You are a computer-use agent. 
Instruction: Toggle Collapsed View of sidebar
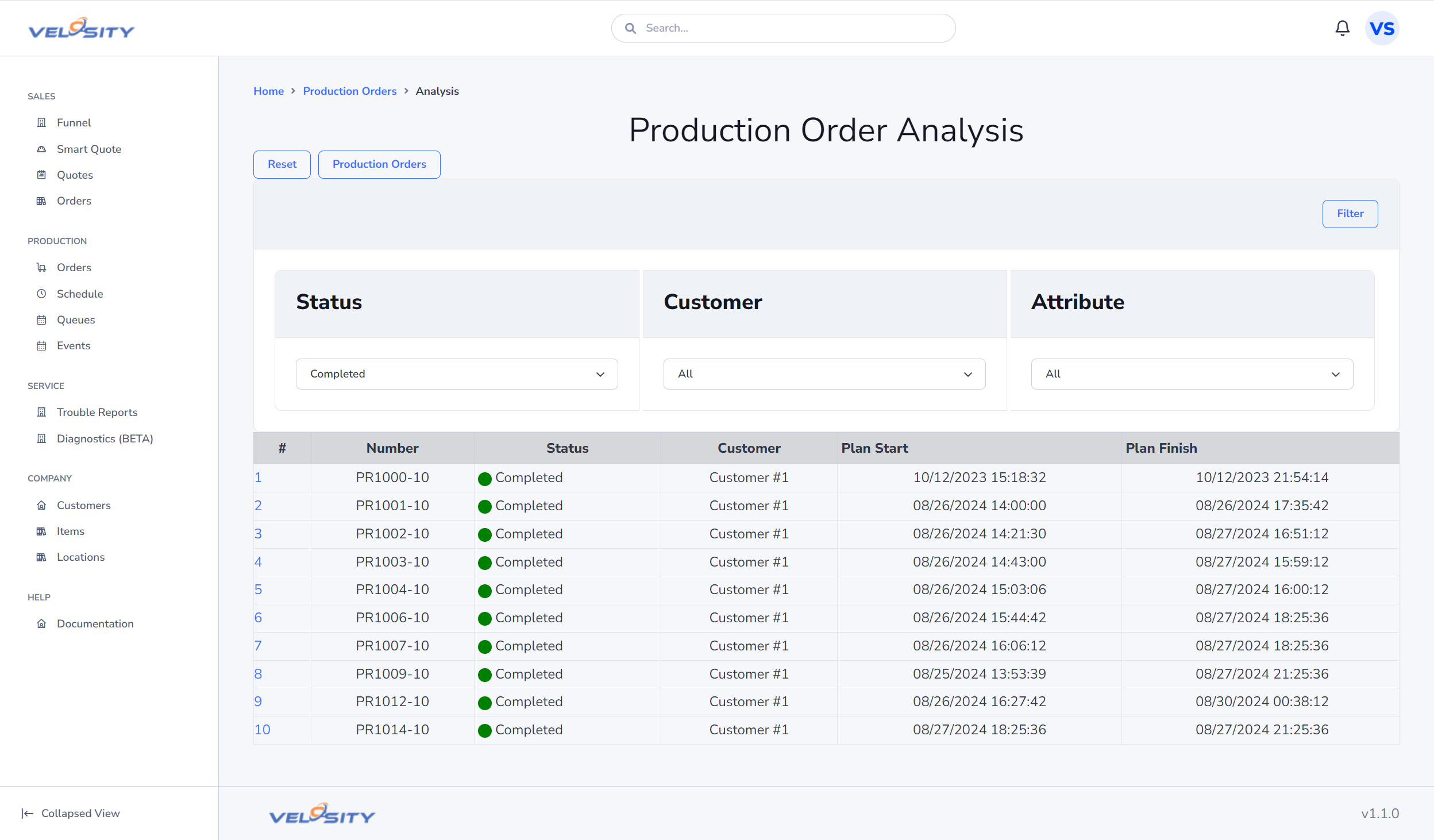(x=71, y=813)
